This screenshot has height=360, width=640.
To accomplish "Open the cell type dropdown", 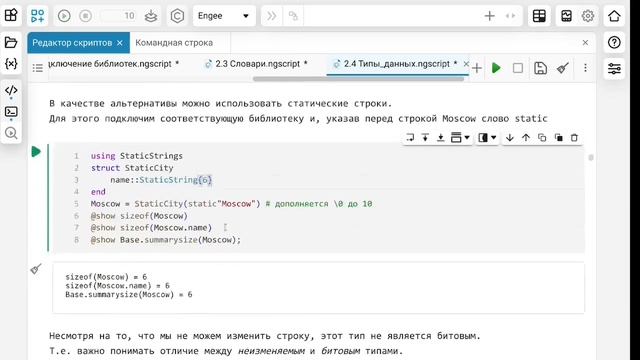I will (460, 138).
